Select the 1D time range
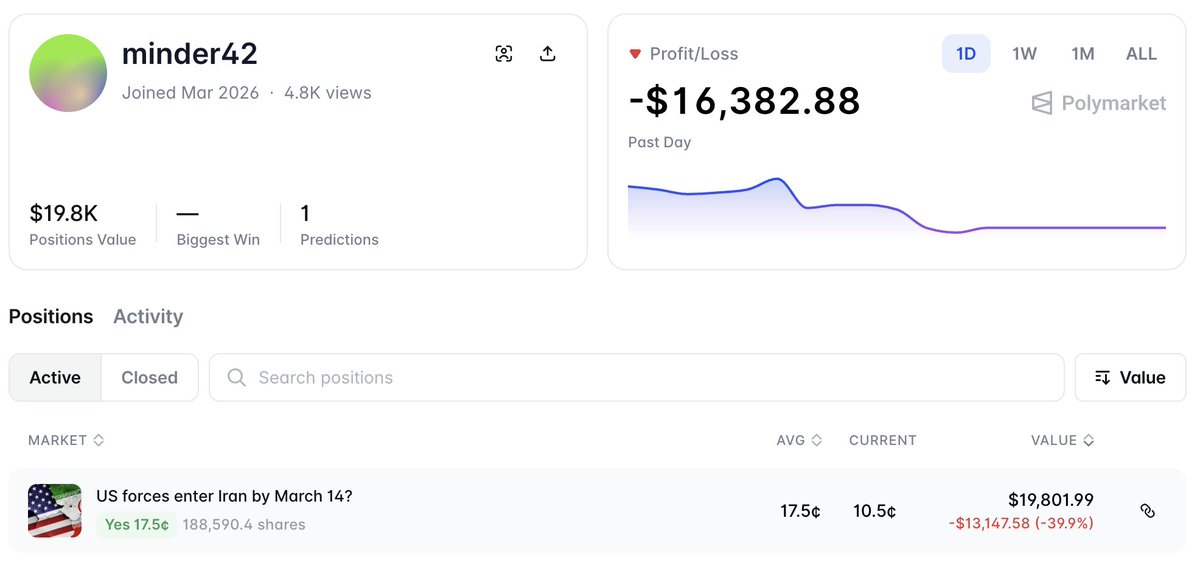Screen dimensions: 1200x571 click(x=965, y=54)
